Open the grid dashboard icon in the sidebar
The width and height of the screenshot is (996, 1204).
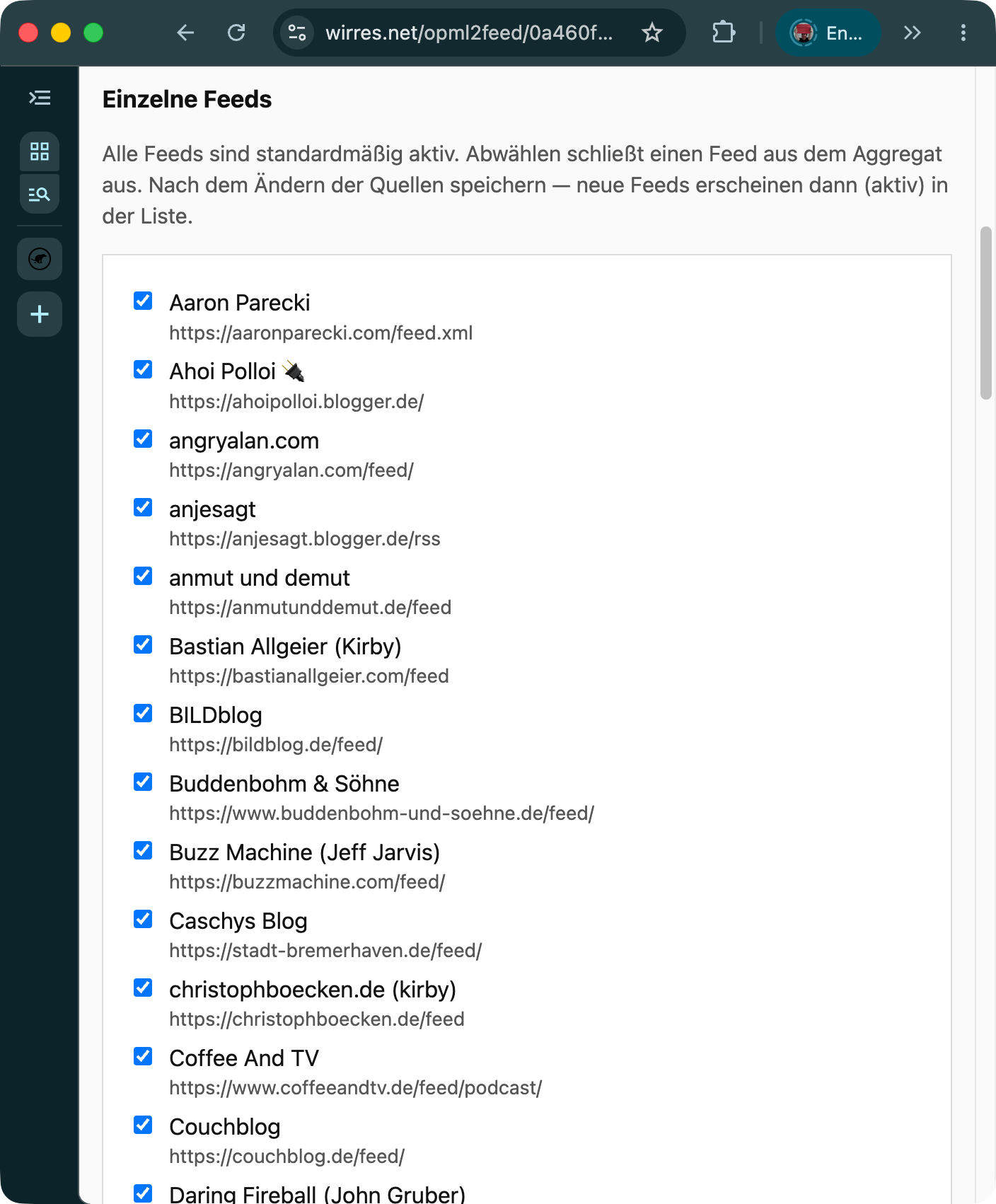40,151
